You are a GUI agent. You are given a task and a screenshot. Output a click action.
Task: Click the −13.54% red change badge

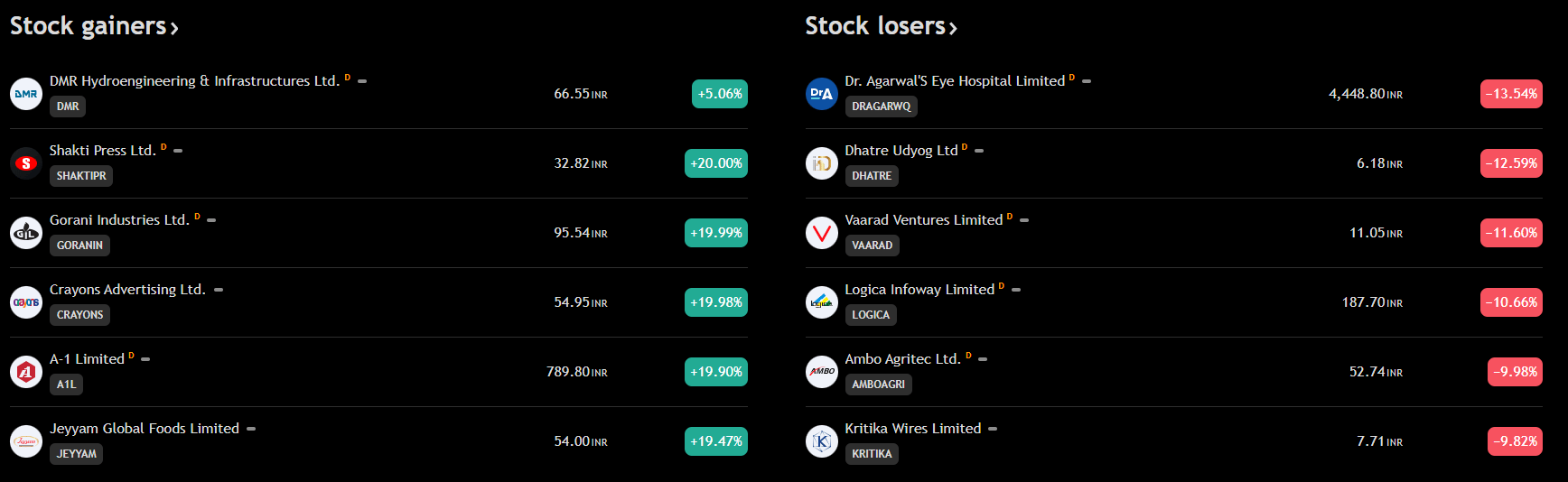pos(1511,94)
